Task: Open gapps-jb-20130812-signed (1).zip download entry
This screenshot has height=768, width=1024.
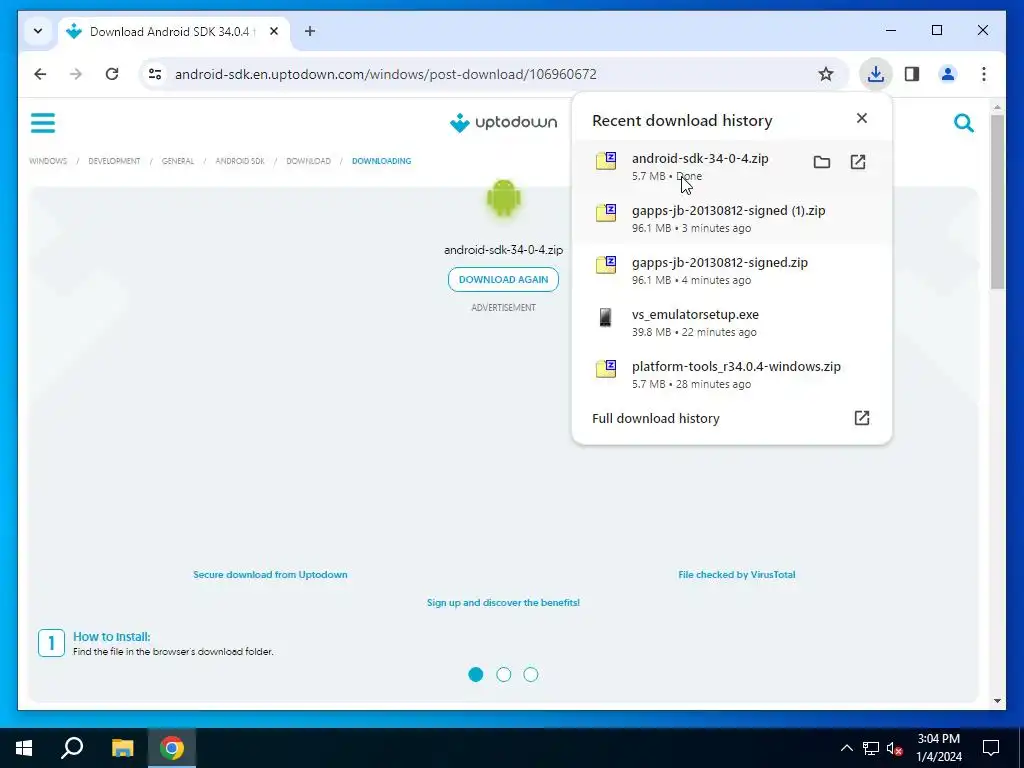Action: click(x=731, y=218)
